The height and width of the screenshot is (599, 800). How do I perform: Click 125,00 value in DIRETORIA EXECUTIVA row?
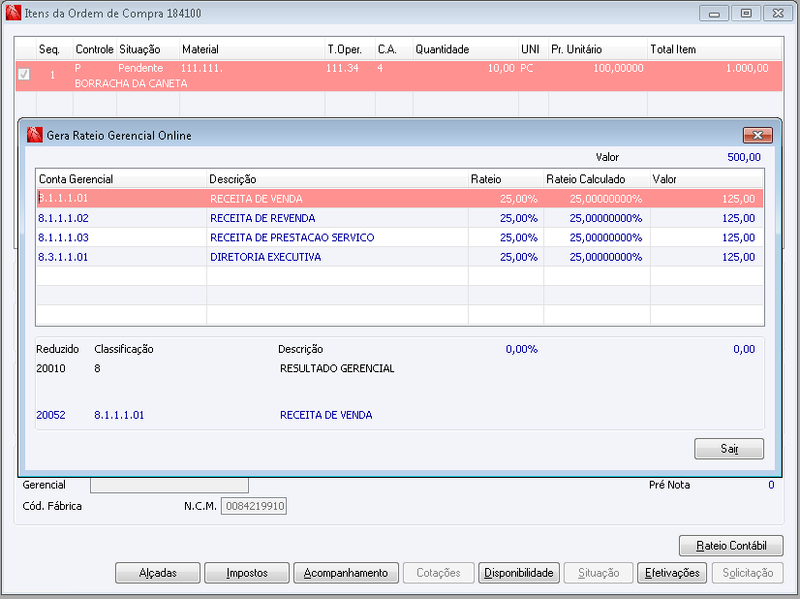point(738,257)
